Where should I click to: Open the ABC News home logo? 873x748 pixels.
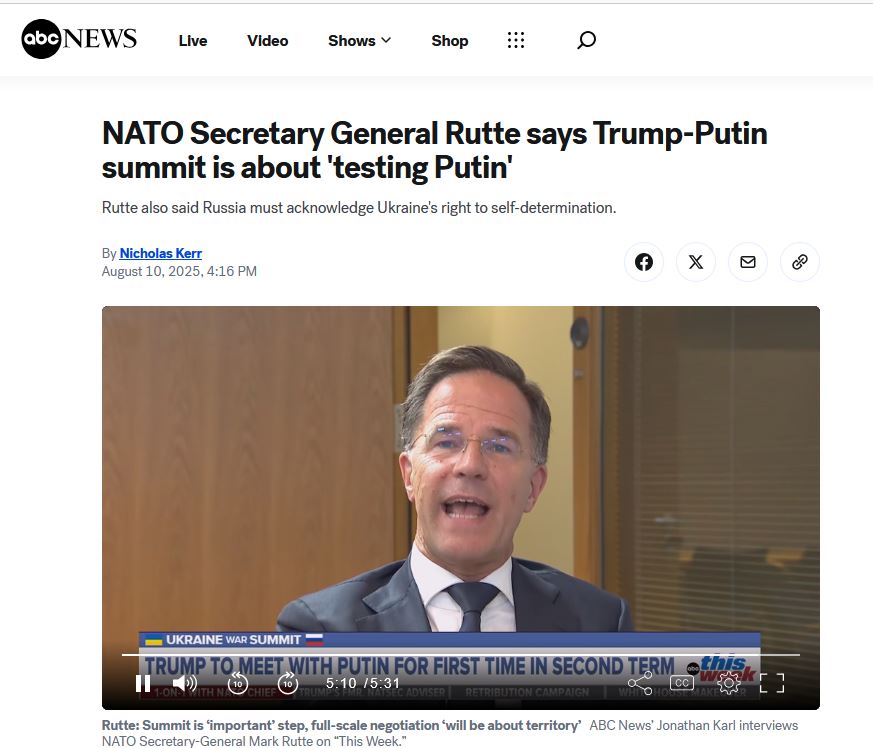point(79,39)
